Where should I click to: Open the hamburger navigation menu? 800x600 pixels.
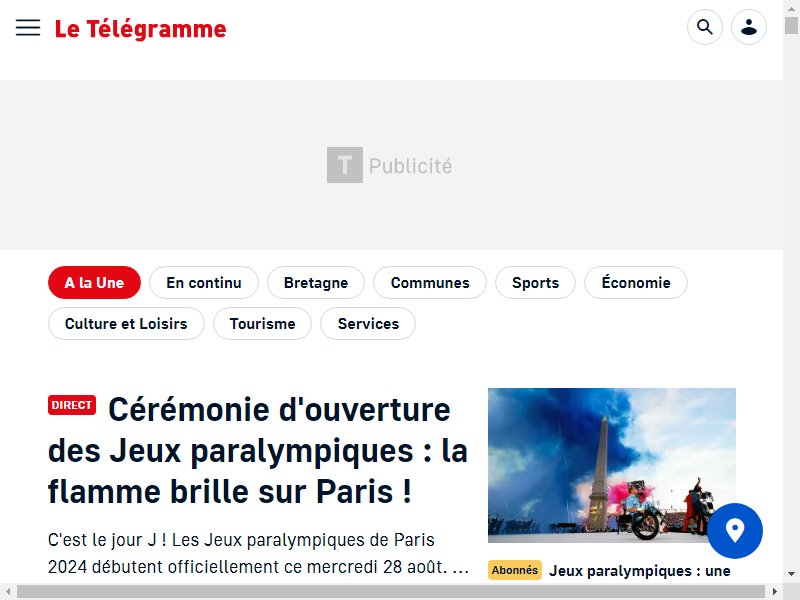pyautogui.click(x=28, y=28)
